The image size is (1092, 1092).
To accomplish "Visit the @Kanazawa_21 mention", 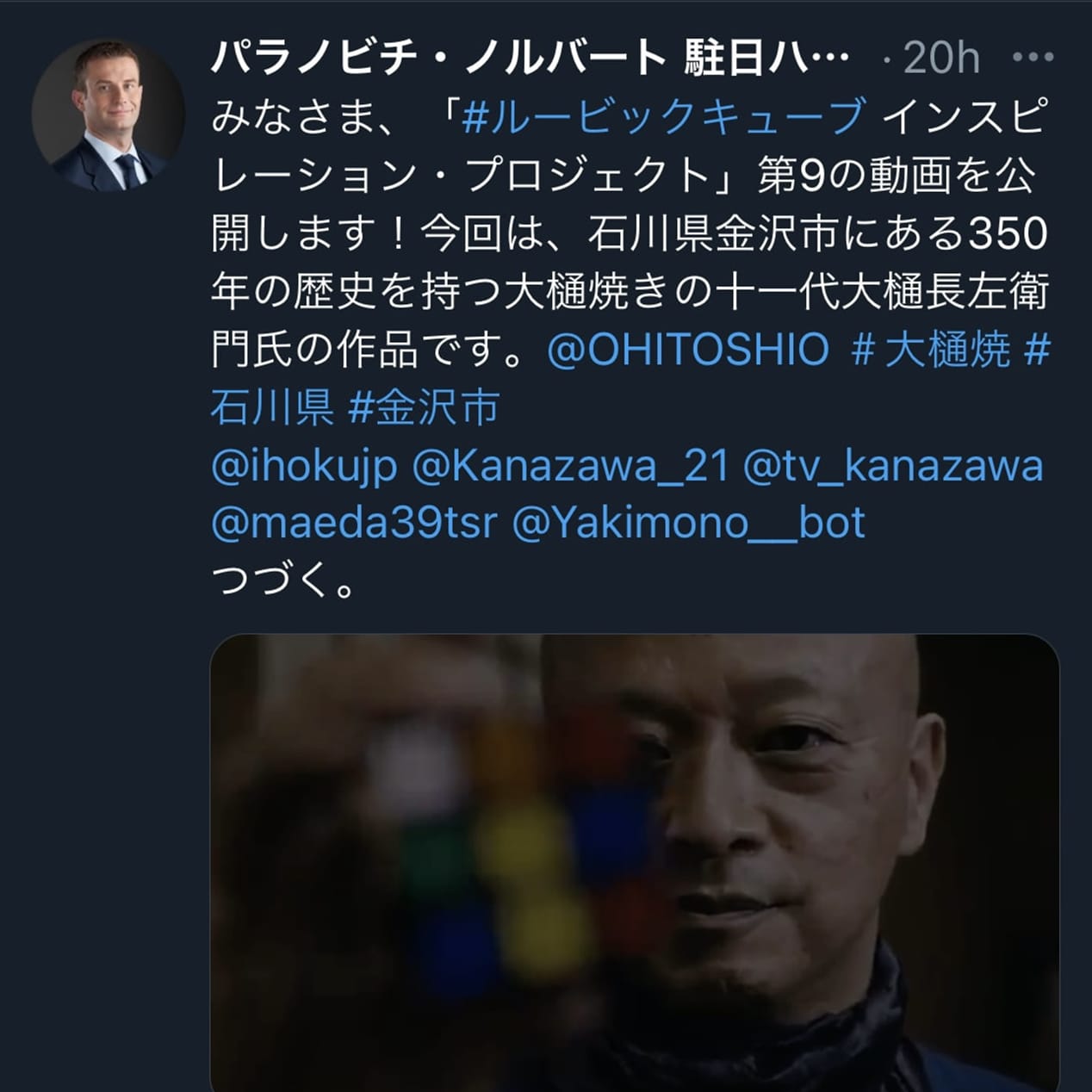I will point(571,467).
